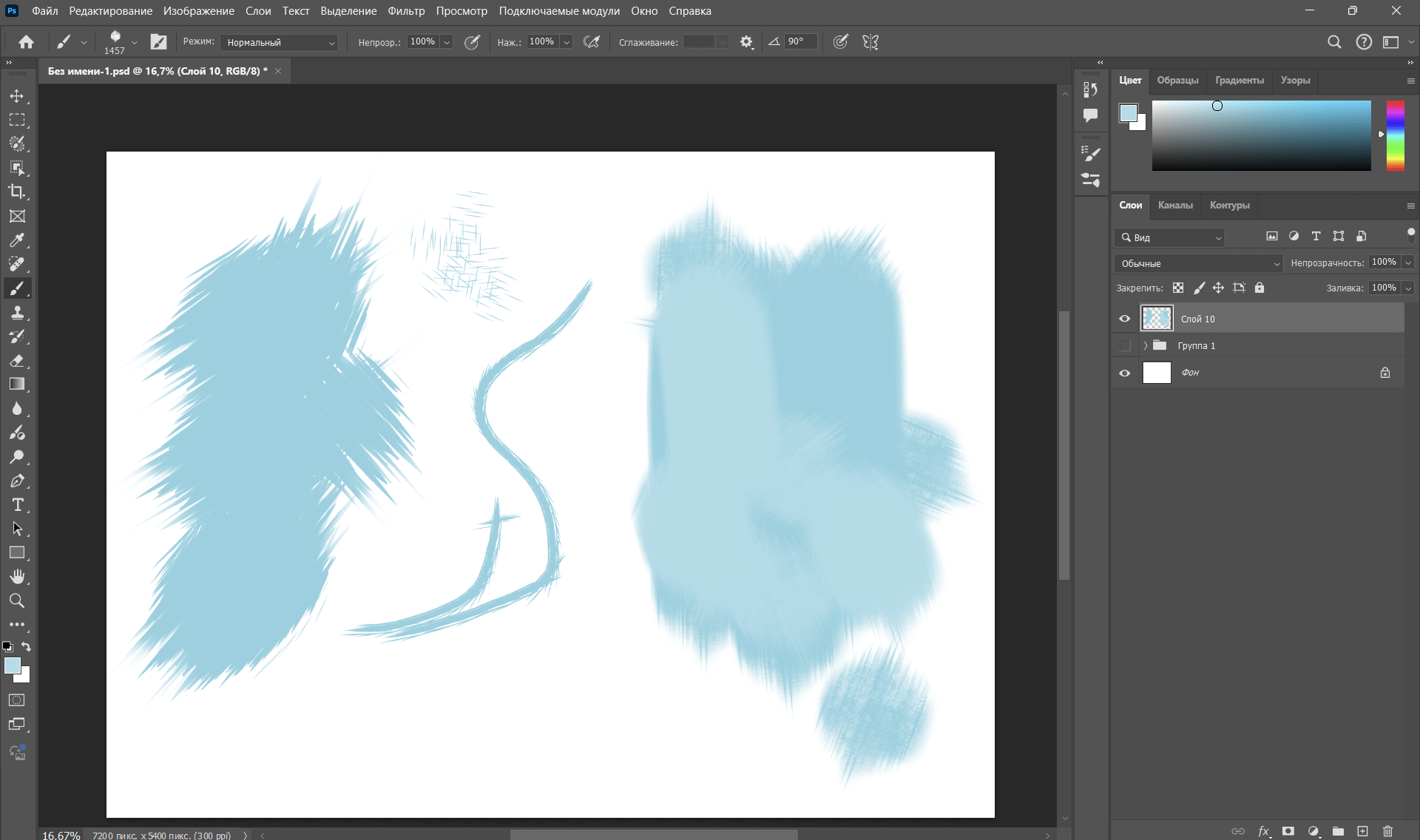Open the Вид layer filter dropdown

(1169, 237)
